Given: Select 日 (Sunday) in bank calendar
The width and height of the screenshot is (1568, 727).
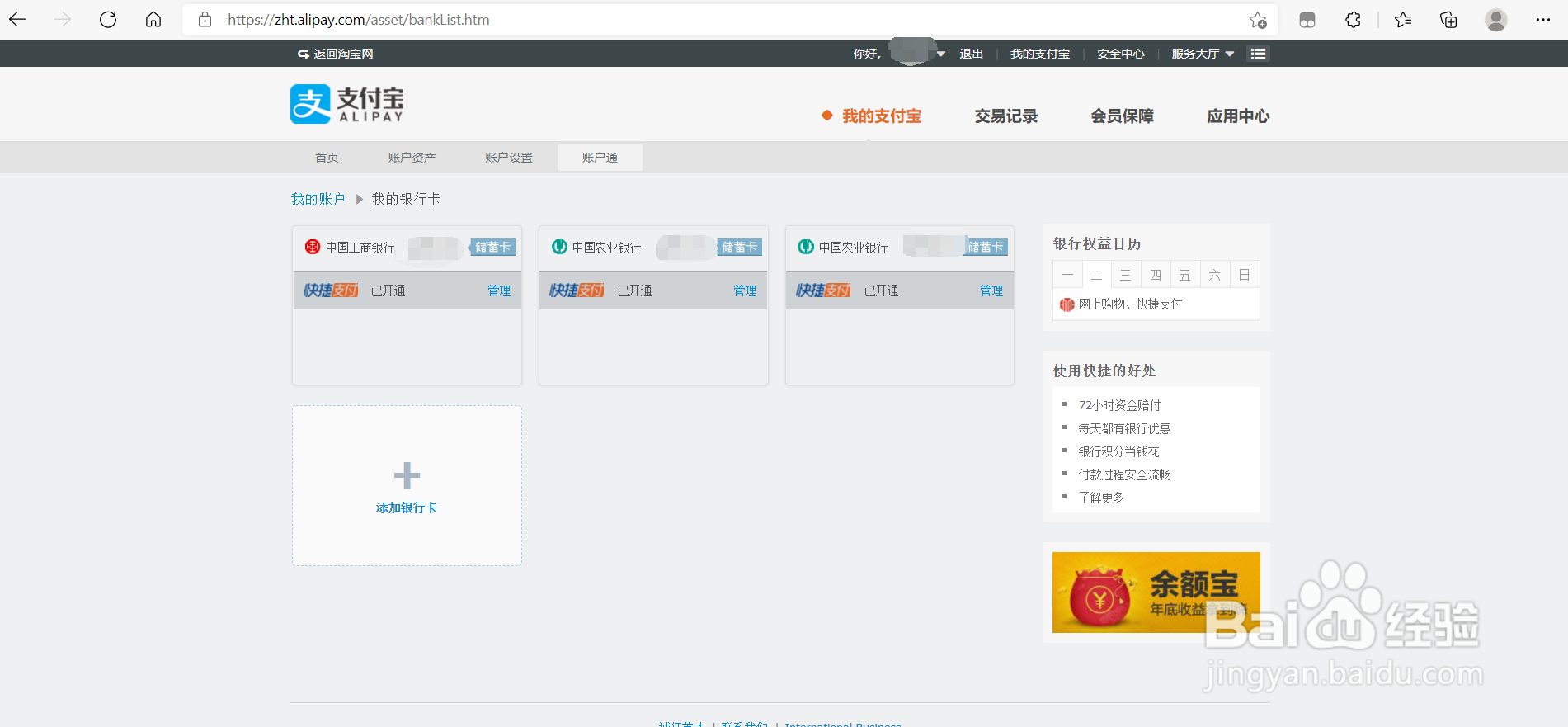Looking at the screenshot, I should [1245, 275].
